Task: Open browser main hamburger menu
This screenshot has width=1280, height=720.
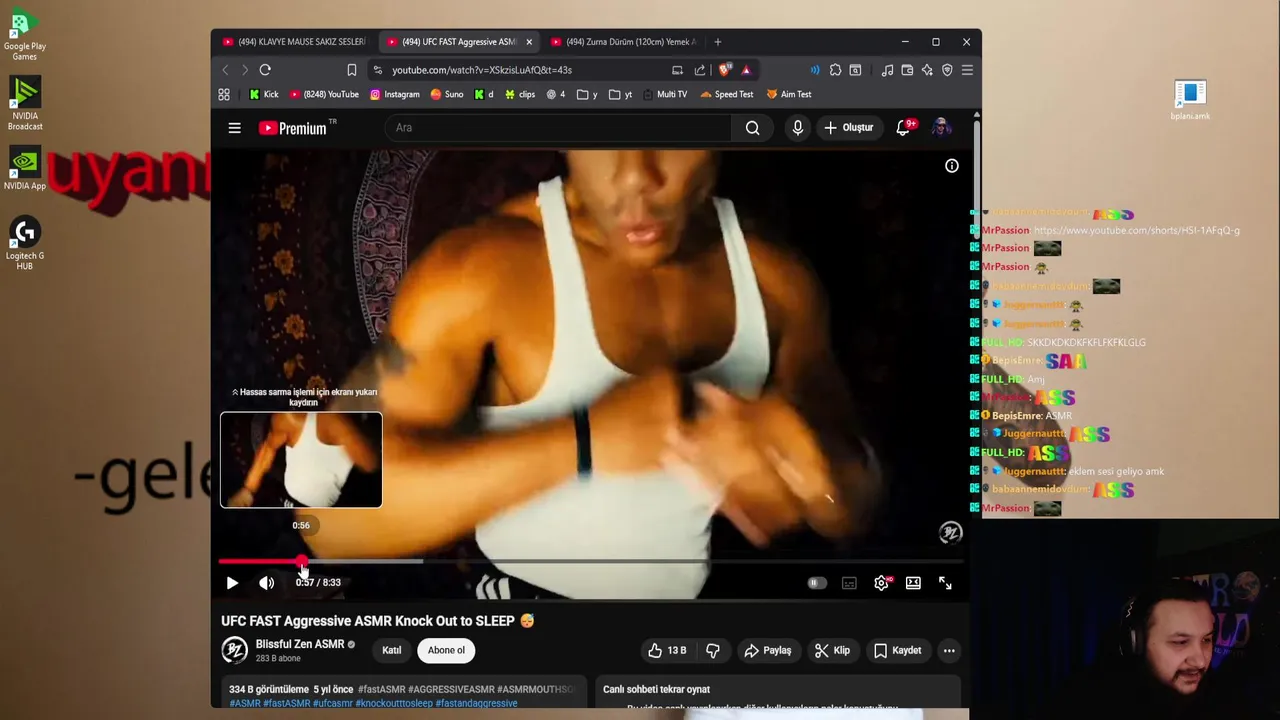Action: 967,70
